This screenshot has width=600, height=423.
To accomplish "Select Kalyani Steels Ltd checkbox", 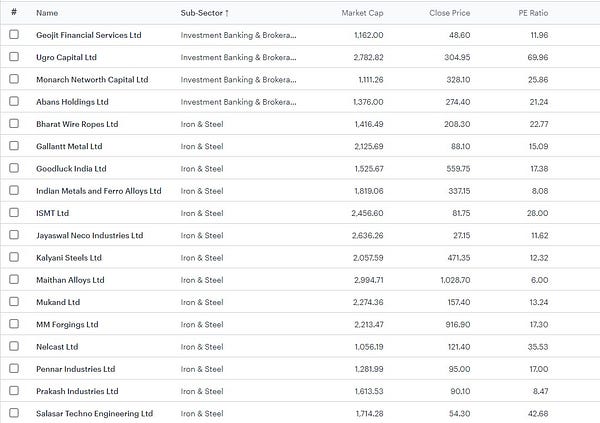I will pos(14,257).
